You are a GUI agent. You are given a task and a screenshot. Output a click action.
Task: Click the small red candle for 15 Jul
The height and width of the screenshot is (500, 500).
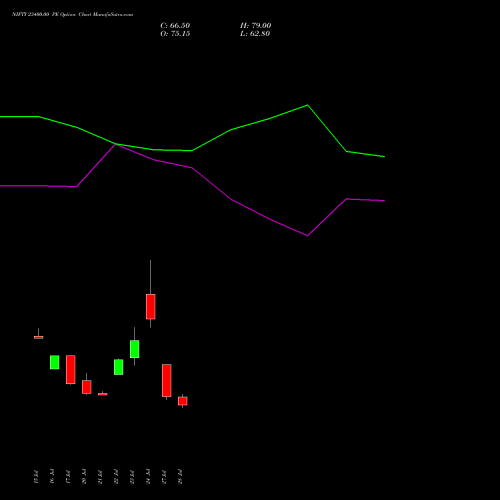39,337
